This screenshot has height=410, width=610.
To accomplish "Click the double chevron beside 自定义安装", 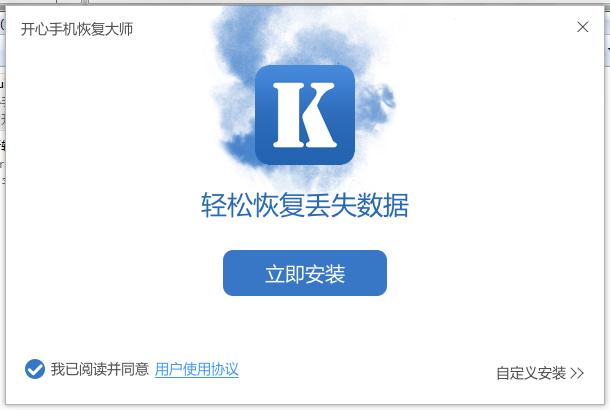I will (577, 373).
